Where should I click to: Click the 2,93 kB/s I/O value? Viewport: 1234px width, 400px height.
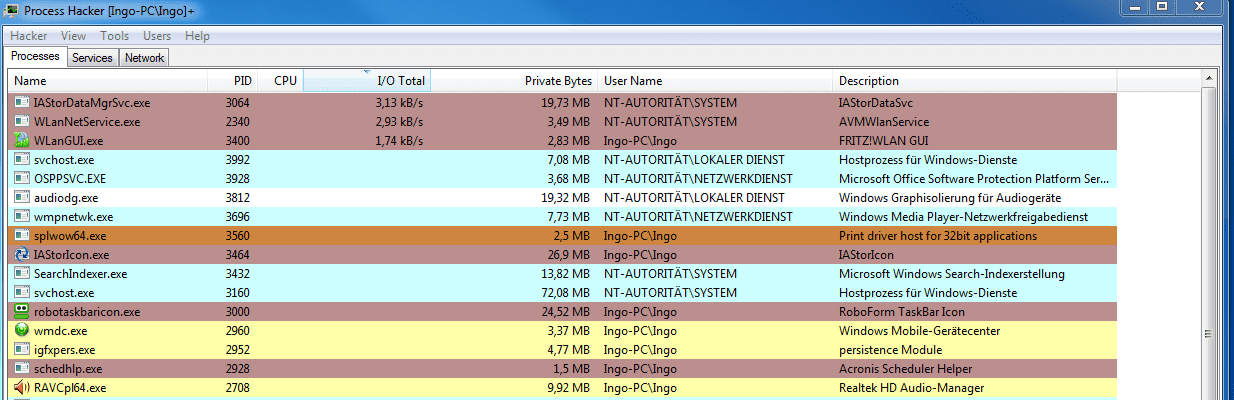[x=400, y=121]
